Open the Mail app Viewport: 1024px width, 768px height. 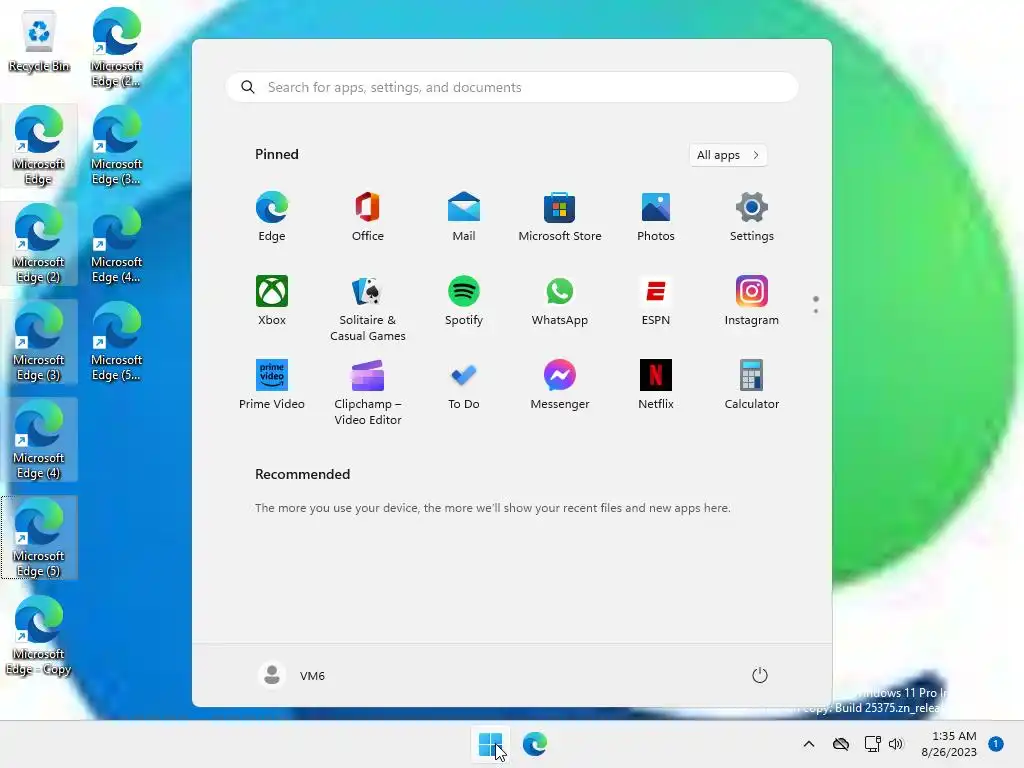tap(464, 216)
